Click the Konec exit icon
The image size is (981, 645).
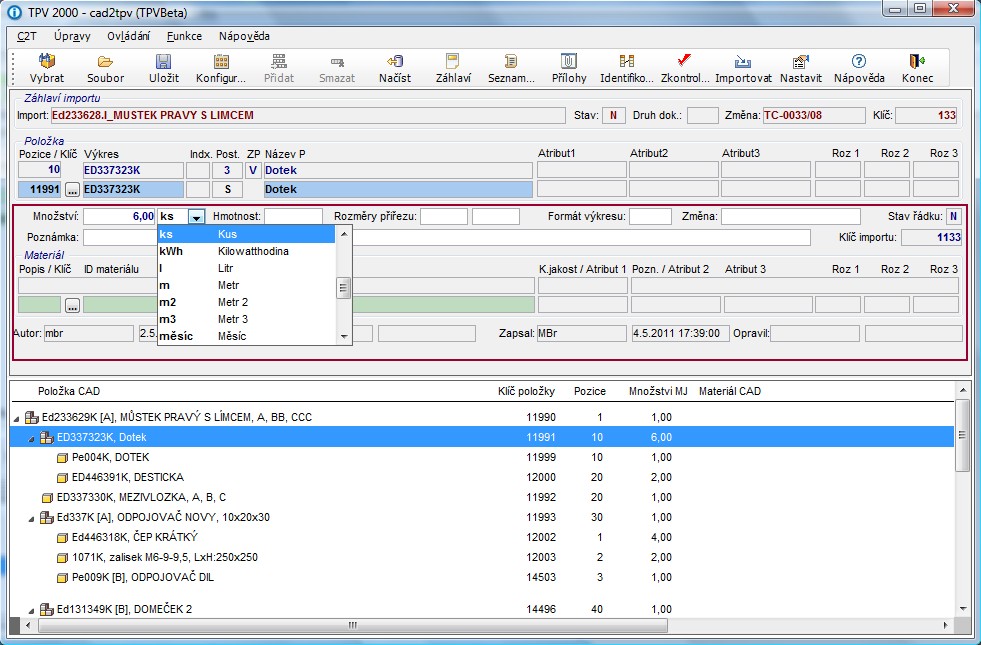(x=917, y=61)
